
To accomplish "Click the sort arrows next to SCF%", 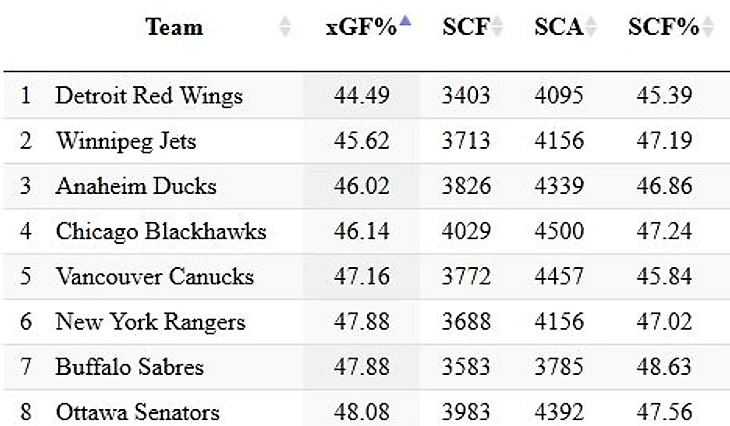I will [x=708, y=28].
